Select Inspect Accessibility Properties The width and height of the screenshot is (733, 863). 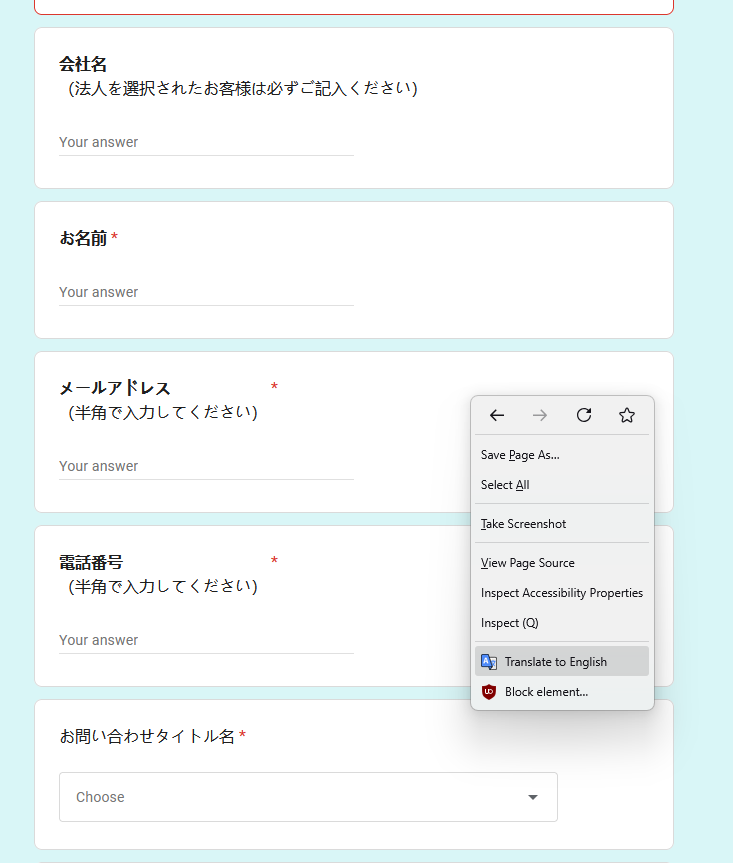pos(562,593)
